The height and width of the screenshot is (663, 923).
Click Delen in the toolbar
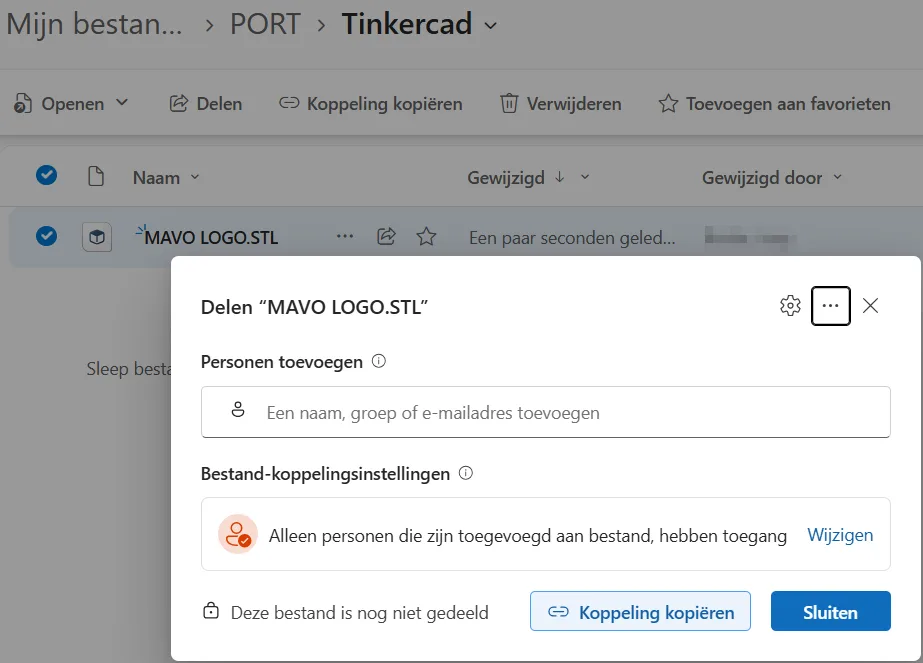[206, 104]
